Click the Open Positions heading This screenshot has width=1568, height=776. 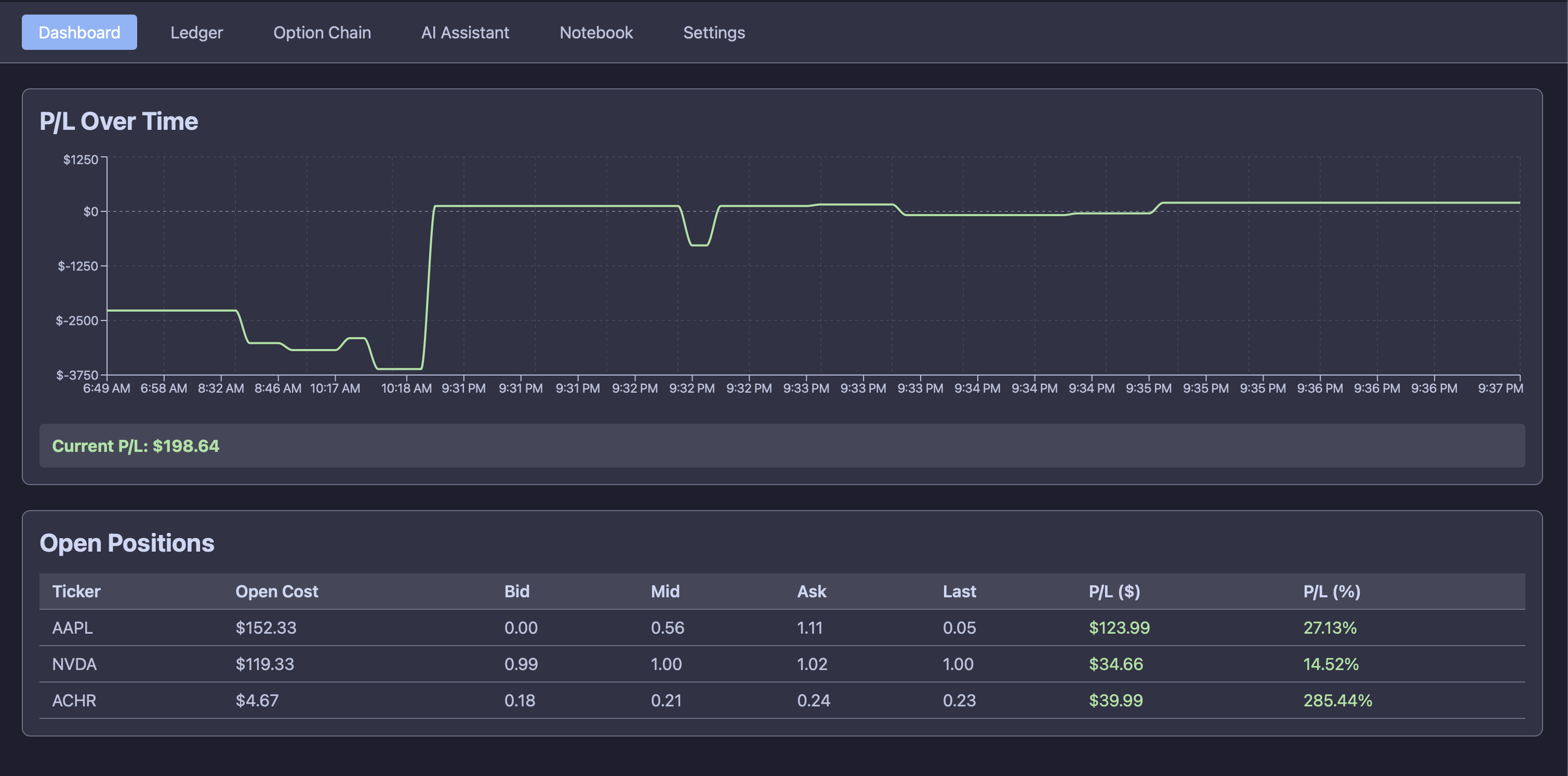pyautogui.click(x=127, y=543)
